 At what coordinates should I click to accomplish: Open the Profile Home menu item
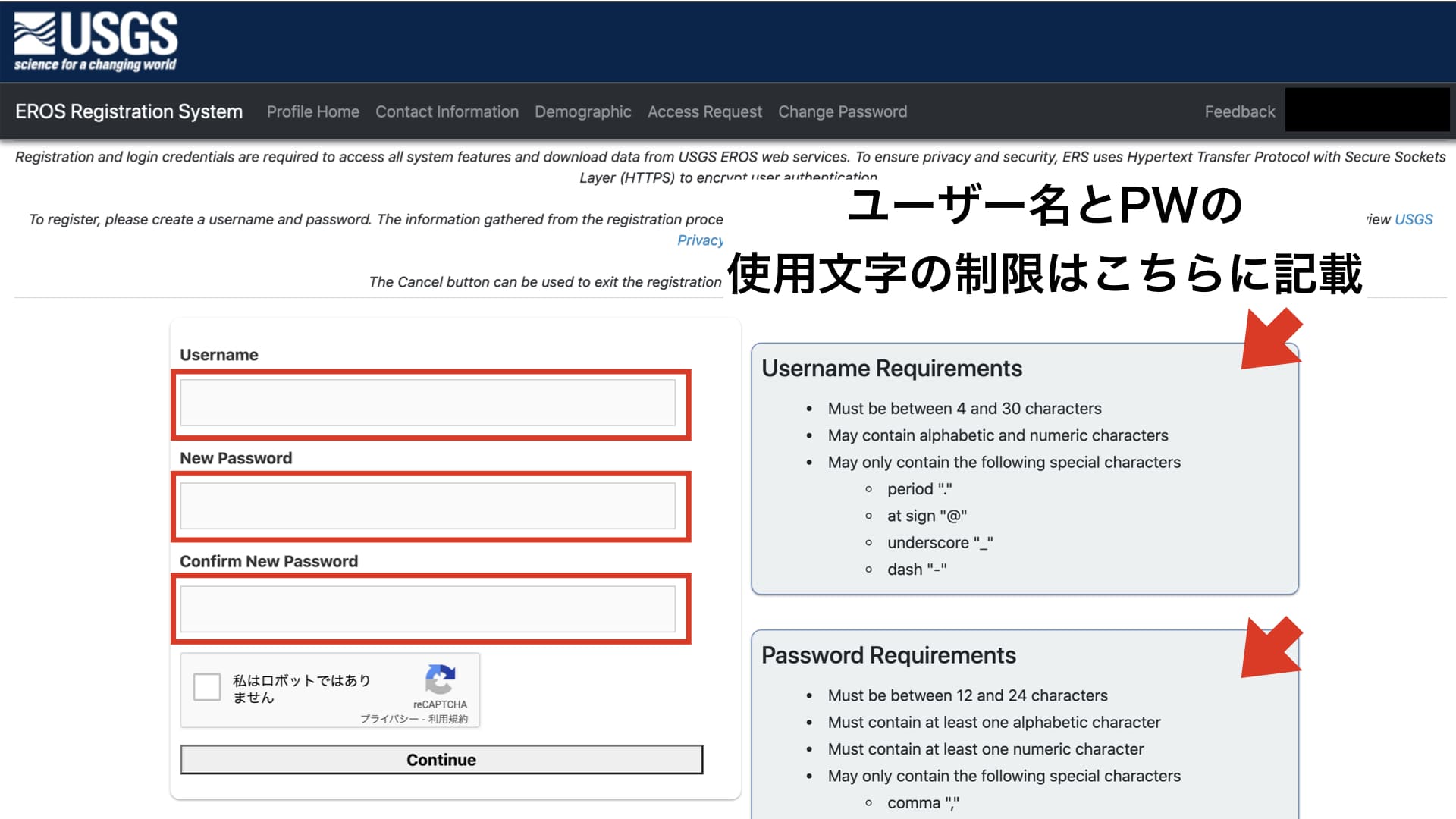pyautogui.click(x=312, y=111)
